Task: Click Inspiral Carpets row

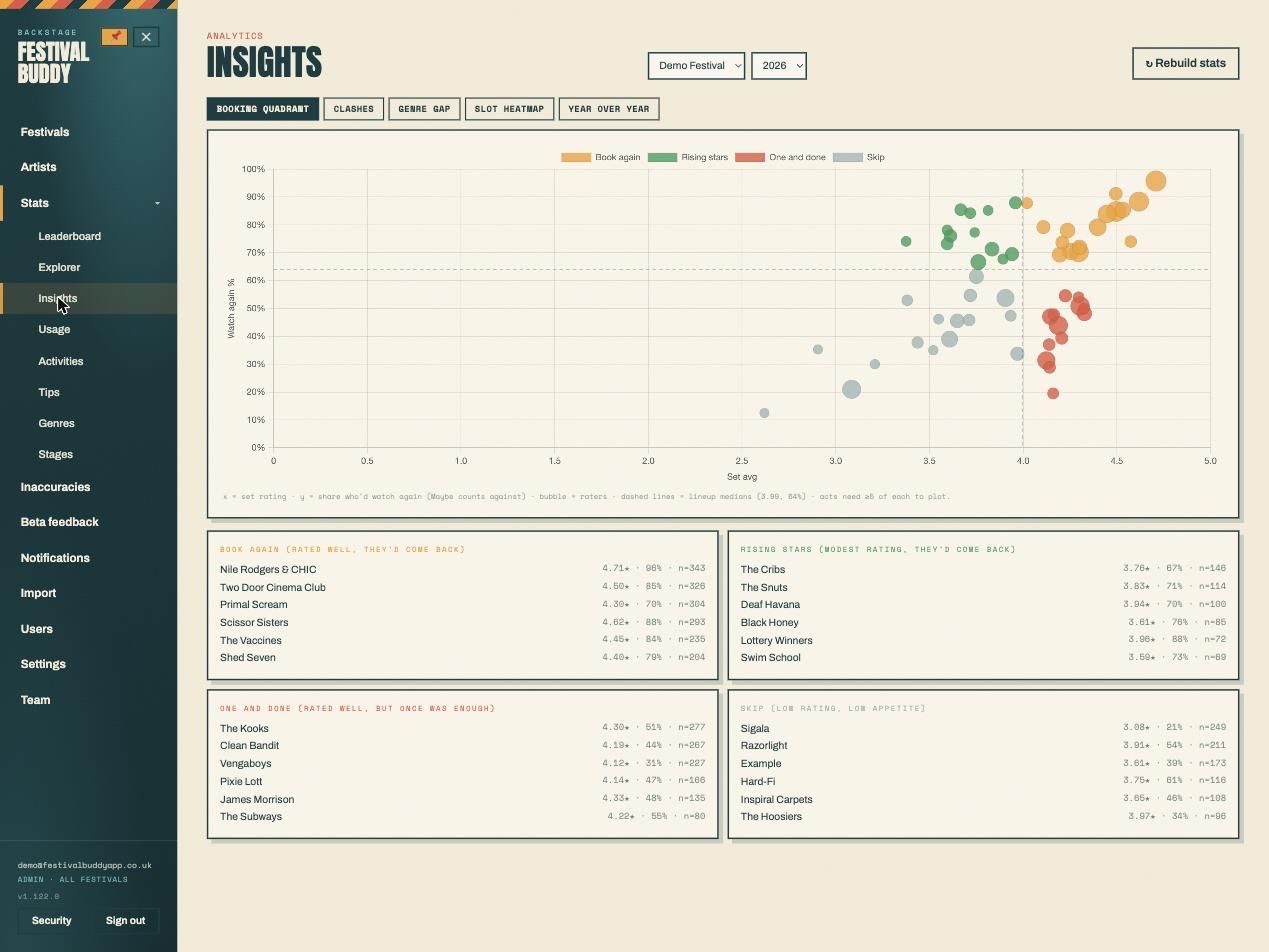Action: [x=983, y=799]
